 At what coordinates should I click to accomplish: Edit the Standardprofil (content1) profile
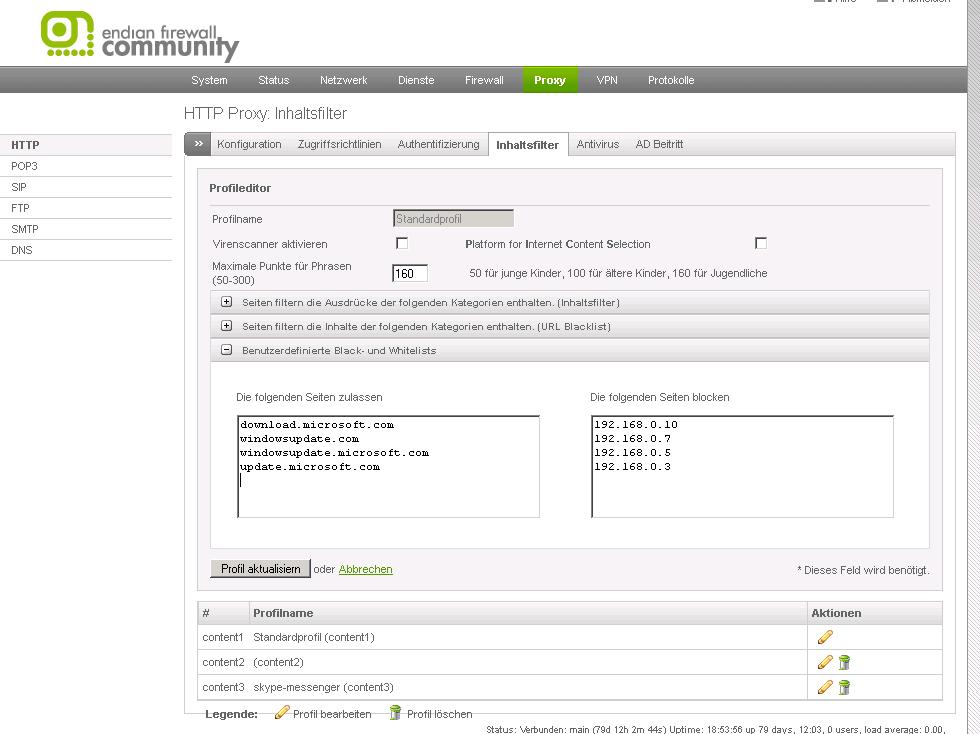pos(825,637)
